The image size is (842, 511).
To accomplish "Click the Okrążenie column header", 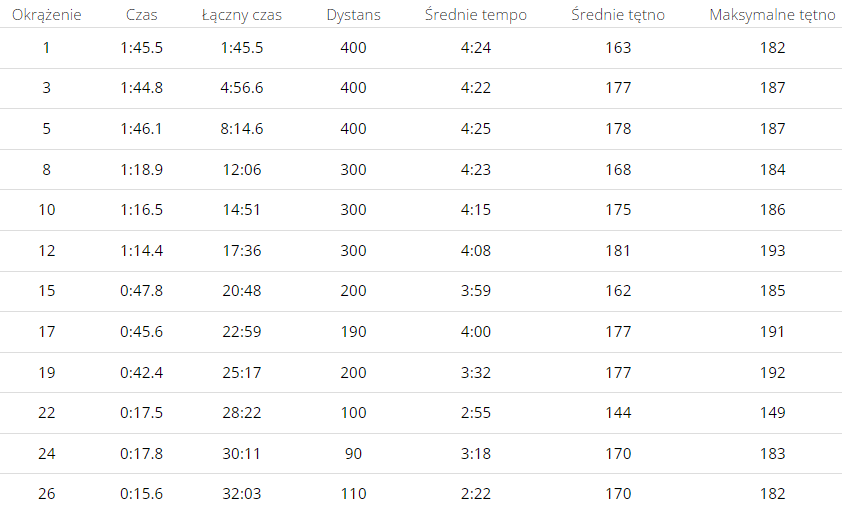I will click(x=47, y=14).
